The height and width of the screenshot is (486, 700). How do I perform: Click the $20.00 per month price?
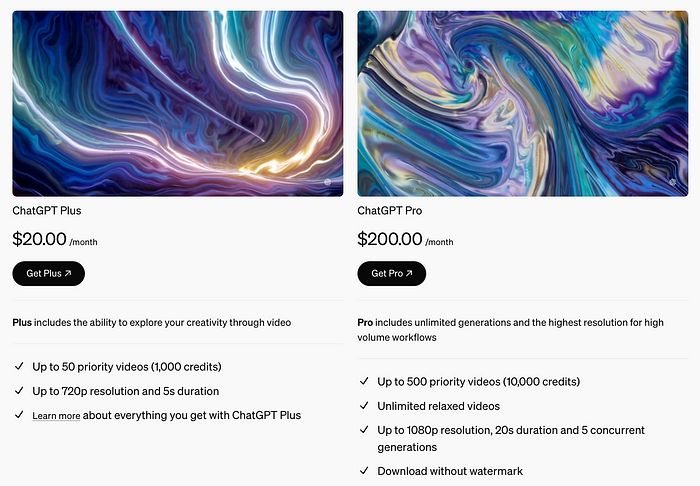[55, 239]
